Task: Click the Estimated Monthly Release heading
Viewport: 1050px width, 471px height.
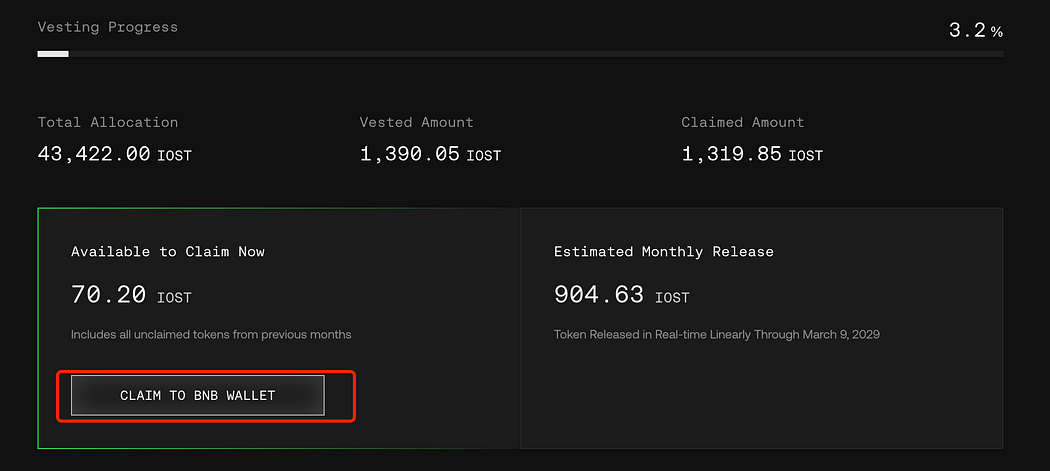Action: pos(664,252)
